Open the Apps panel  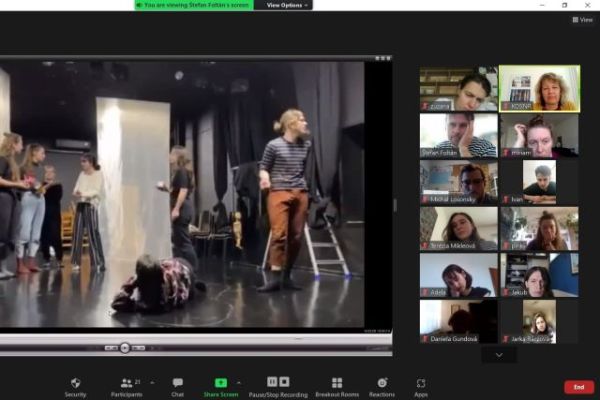421,384
